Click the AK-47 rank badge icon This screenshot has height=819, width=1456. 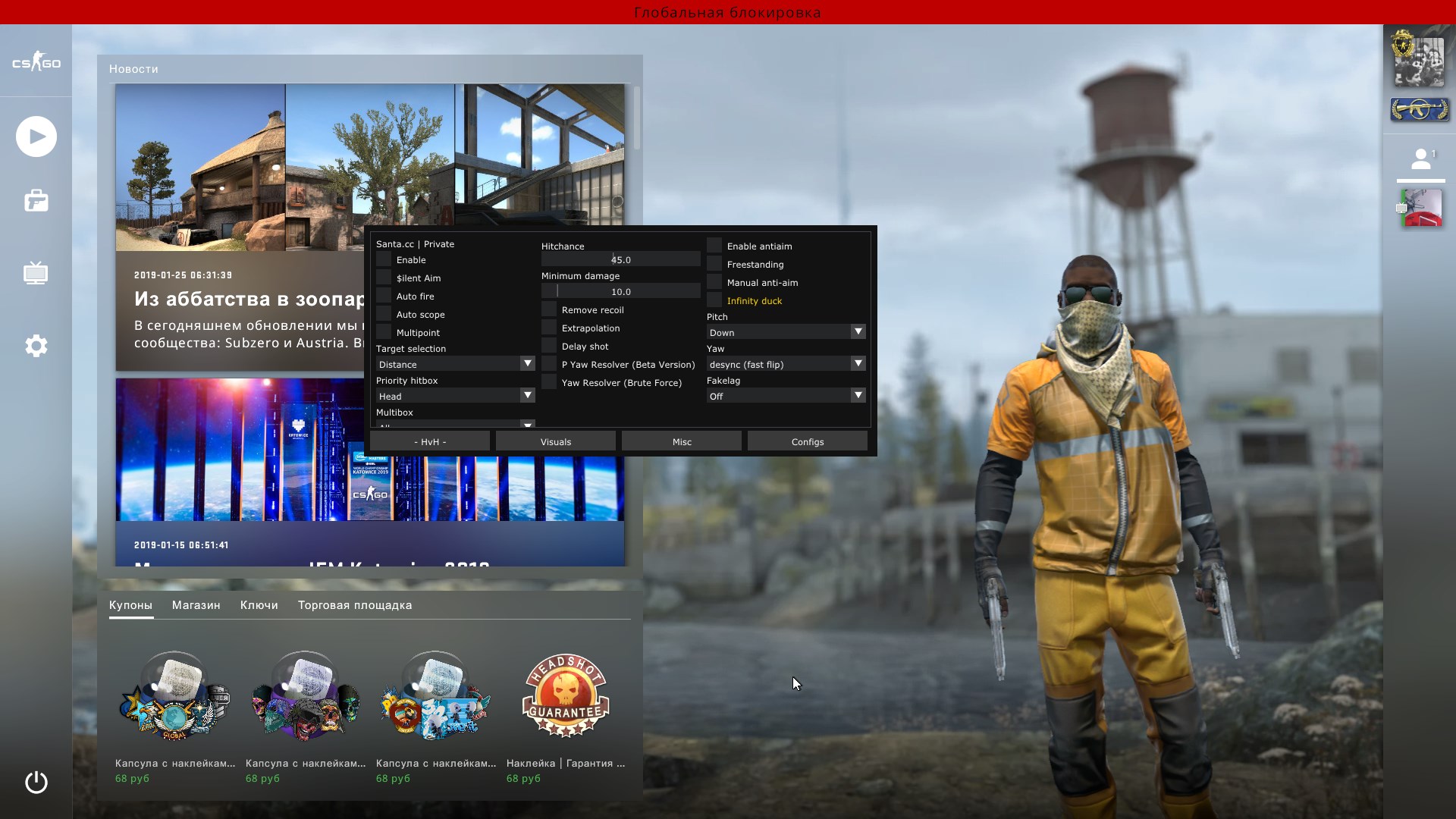click(1419, 110)
